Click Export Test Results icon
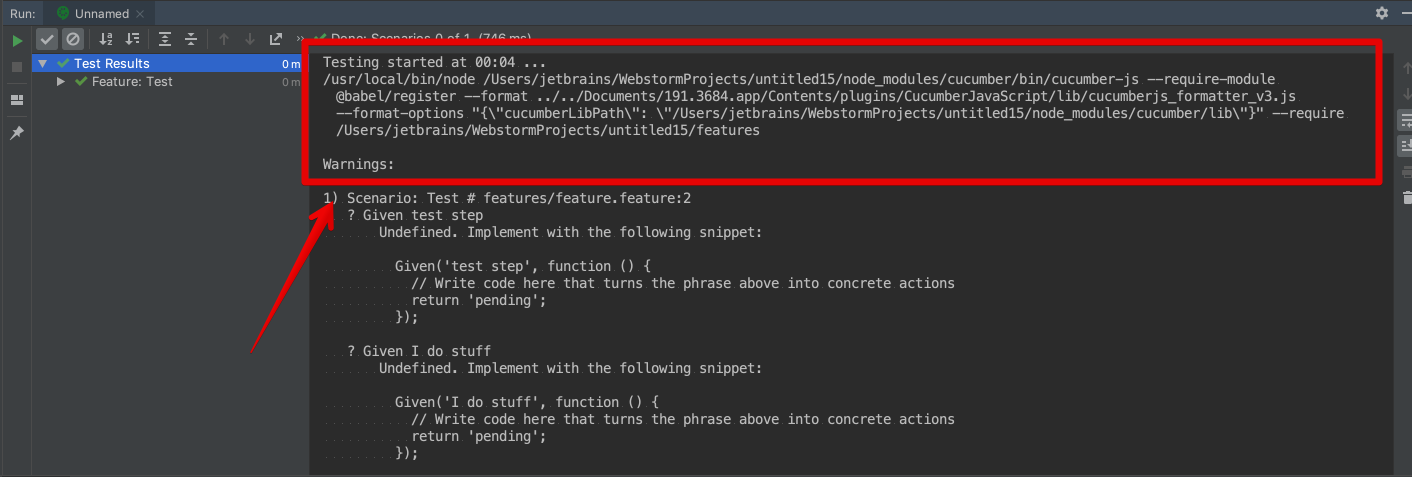The height and width of the screenshot is (477, 1412). (277, 39)
